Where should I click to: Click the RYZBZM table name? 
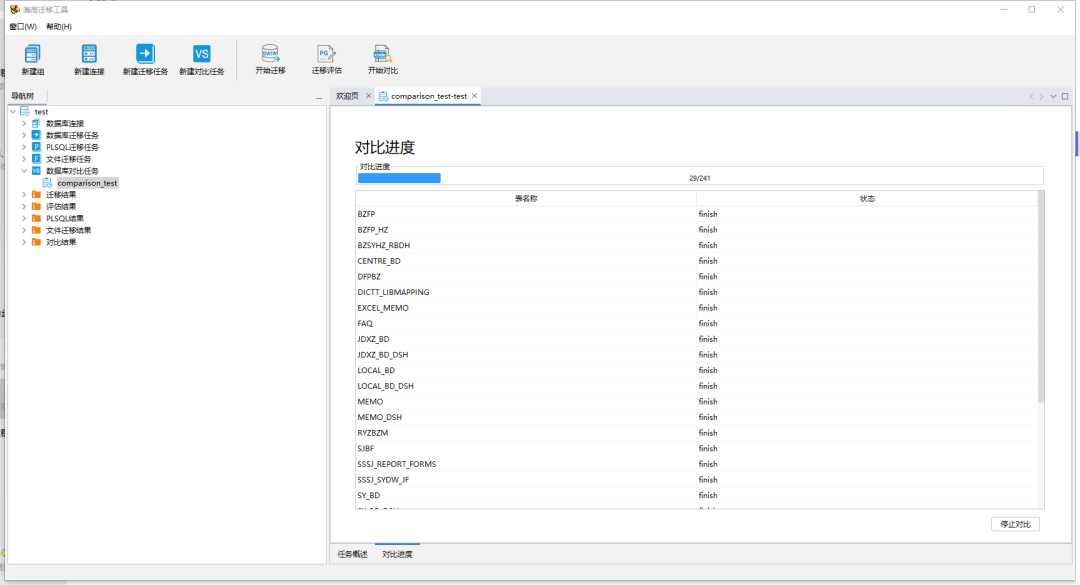[x=373, y=433]
